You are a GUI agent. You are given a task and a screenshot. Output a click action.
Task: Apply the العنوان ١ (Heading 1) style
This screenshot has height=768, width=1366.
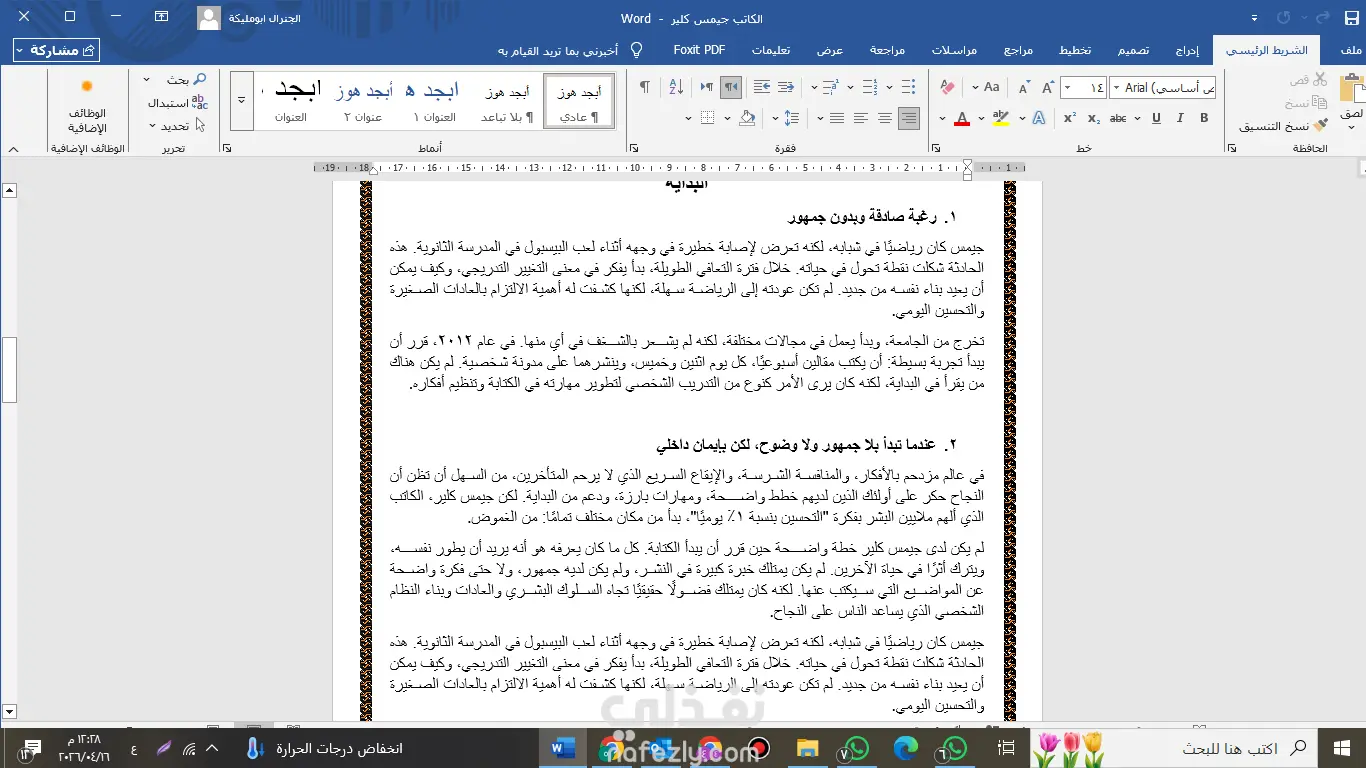435,101
